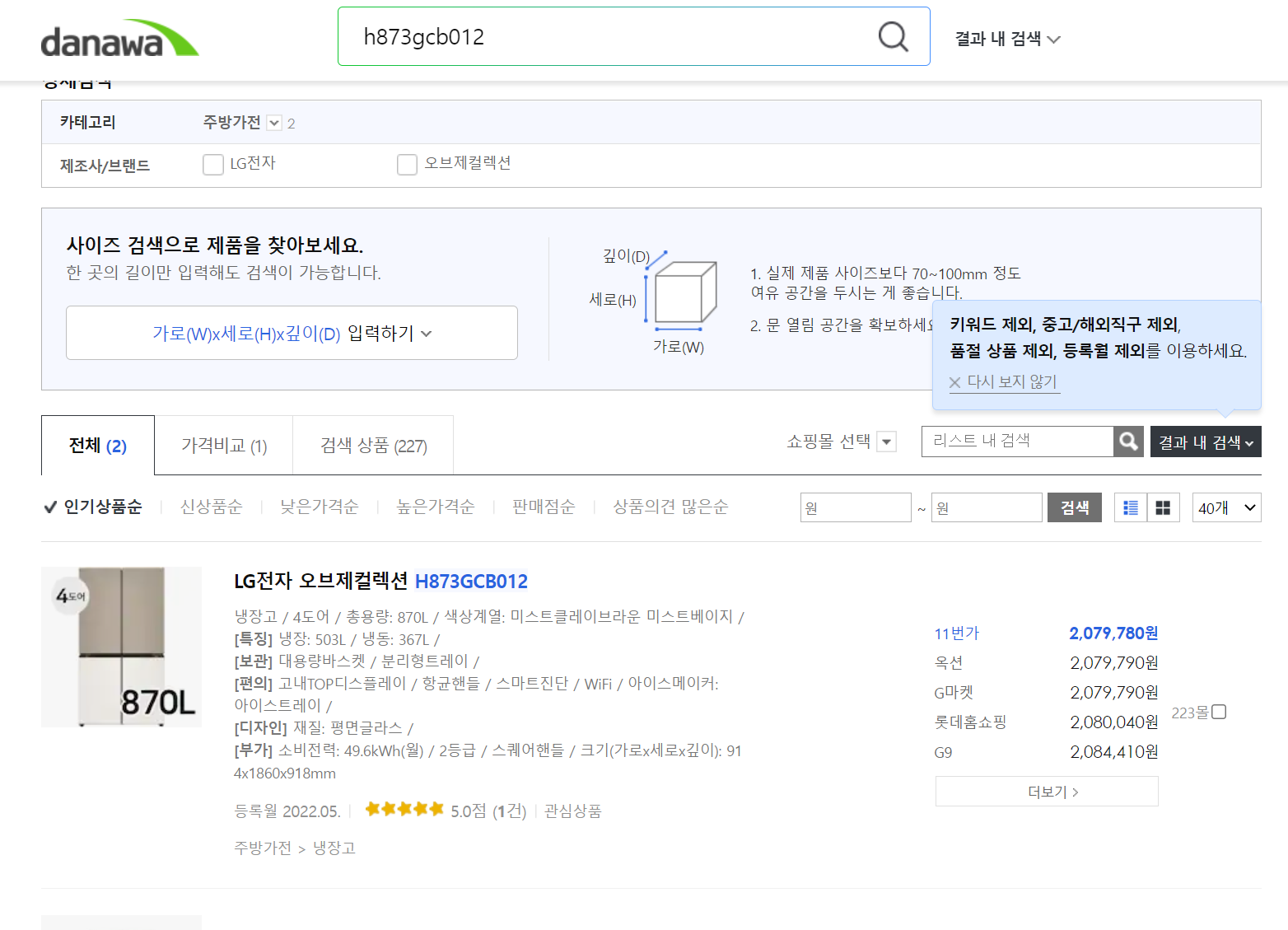This screenshot has width=1288, height=930.
Task: Sort by 낮은가격순
Action: click(x=320, y=507)
